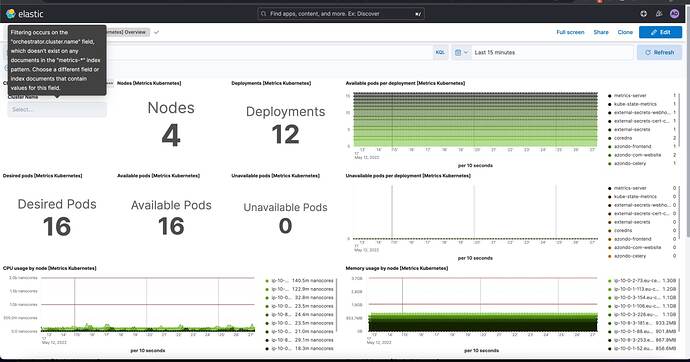Select the 122.9m nanocores CPU legend entry

pos(302,289)
